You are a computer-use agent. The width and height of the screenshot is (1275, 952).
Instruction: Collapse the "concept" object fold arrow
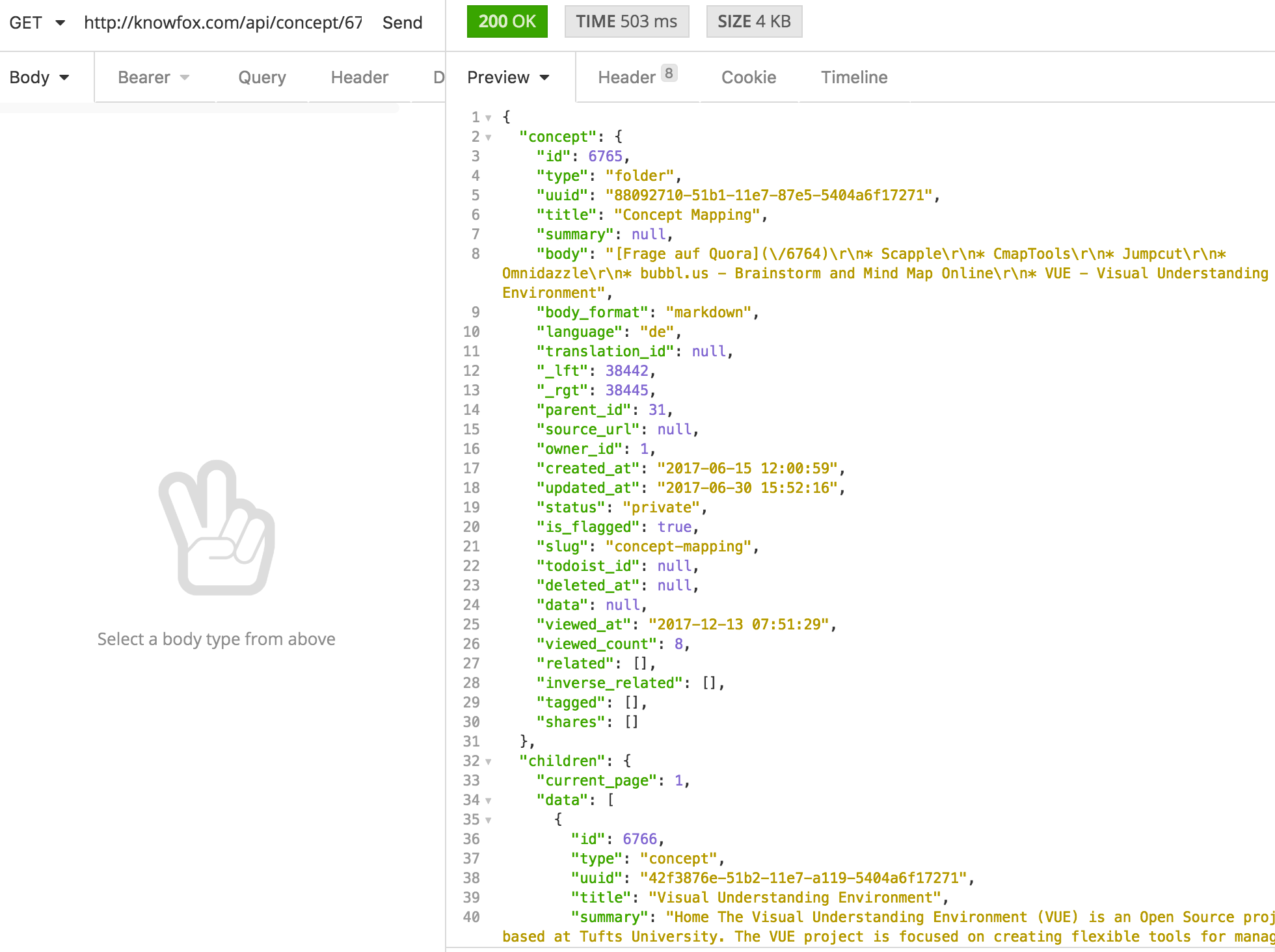(489, 137)
